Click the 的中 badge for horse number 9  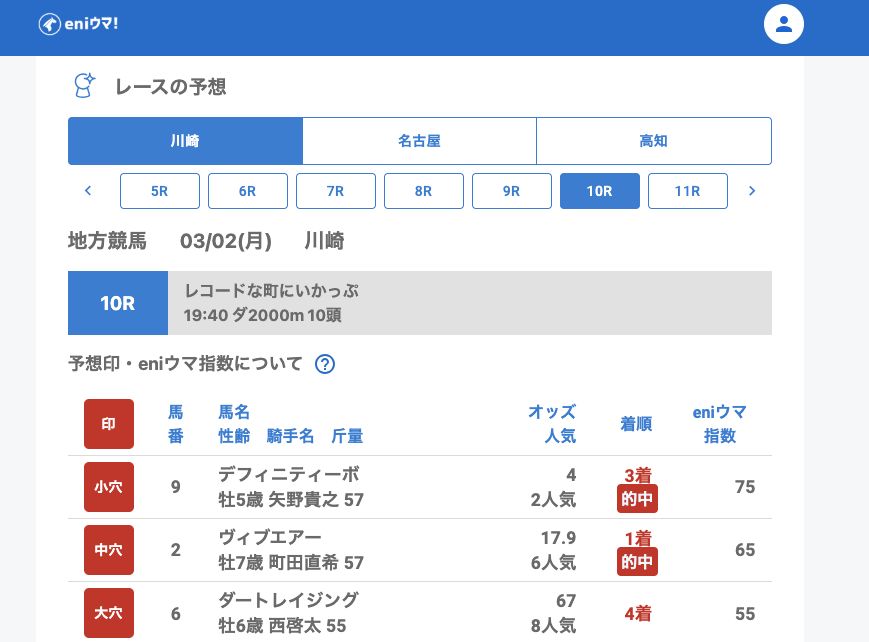pyautogui.click(x=637, y=498)
